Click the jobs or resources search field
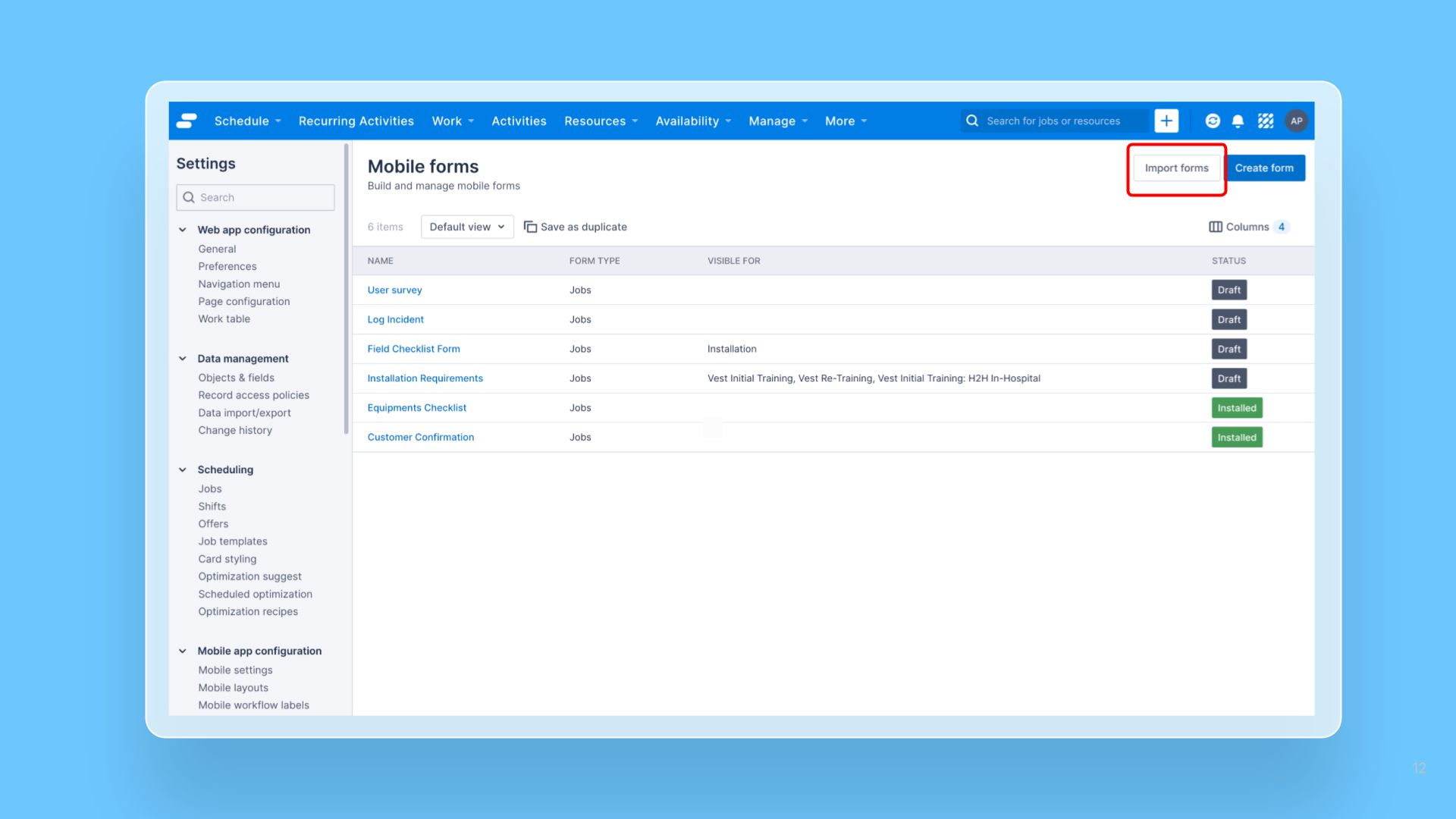 point(1054,121)
